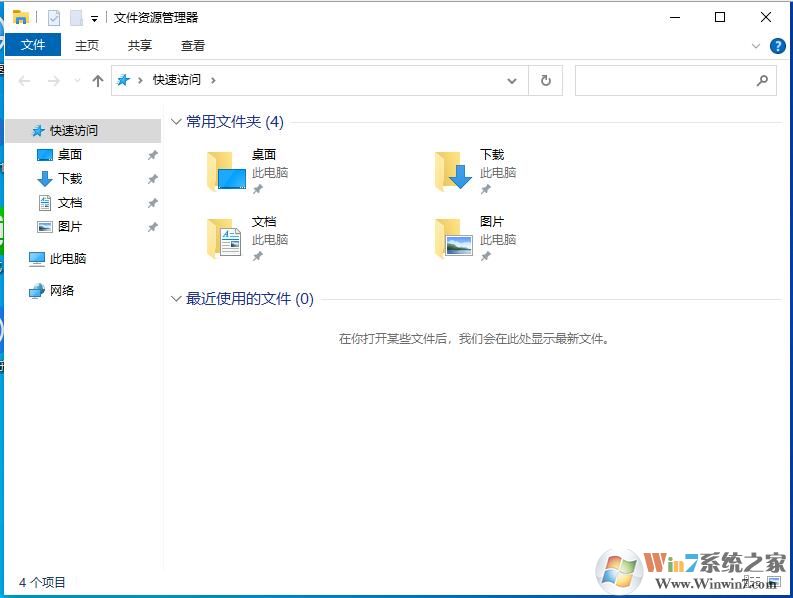This screenshot has height=598, width=793.
Task: Click the Properties quick access toolbar icon
Action: click(54, 18)
